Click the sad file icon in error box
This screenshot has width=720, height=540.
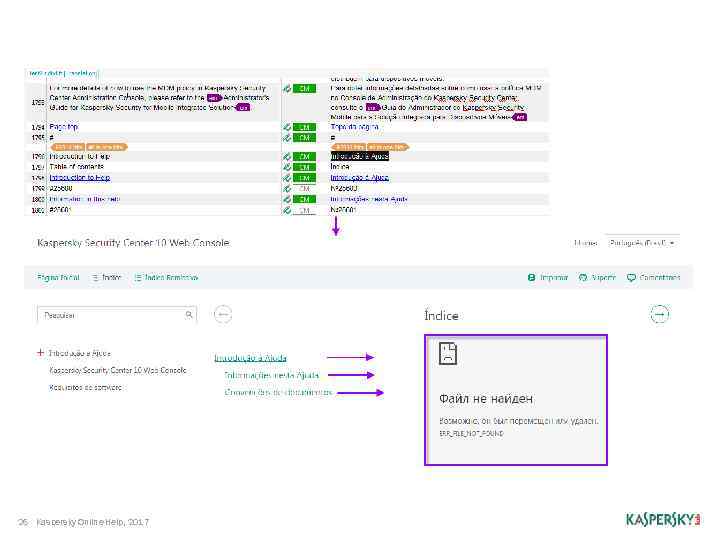448,353
